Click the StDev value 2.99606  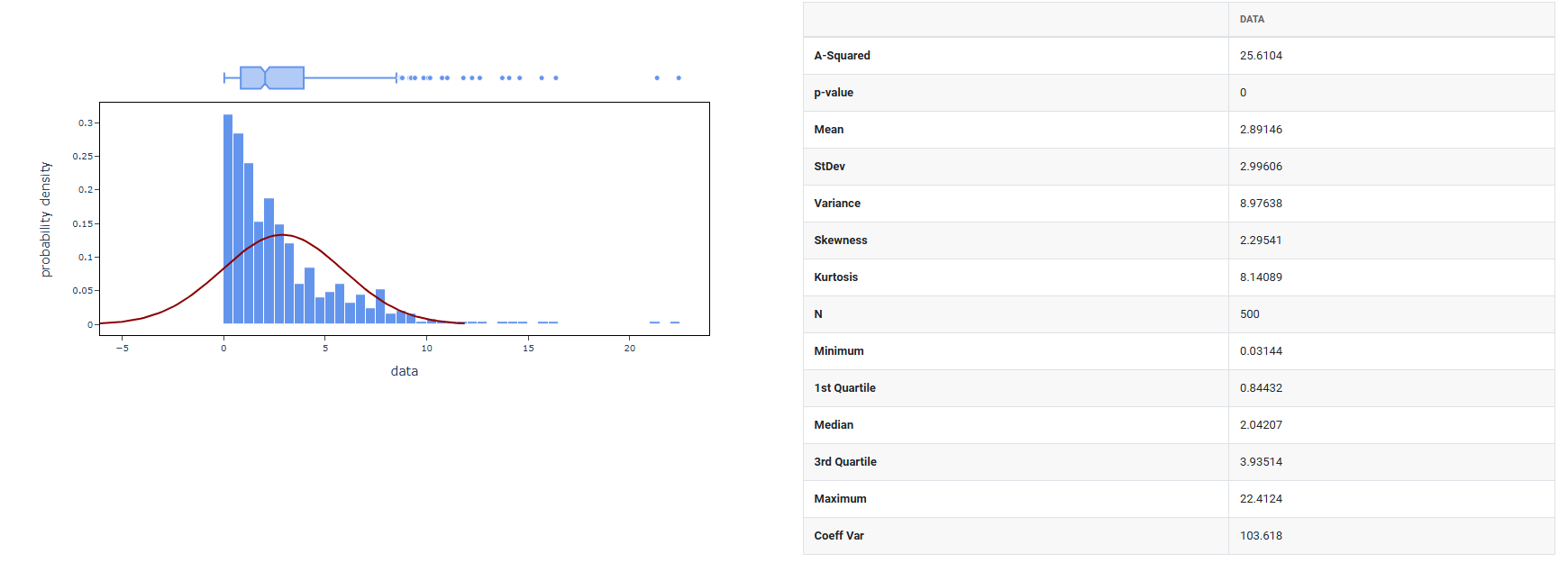pos(1260,167)
